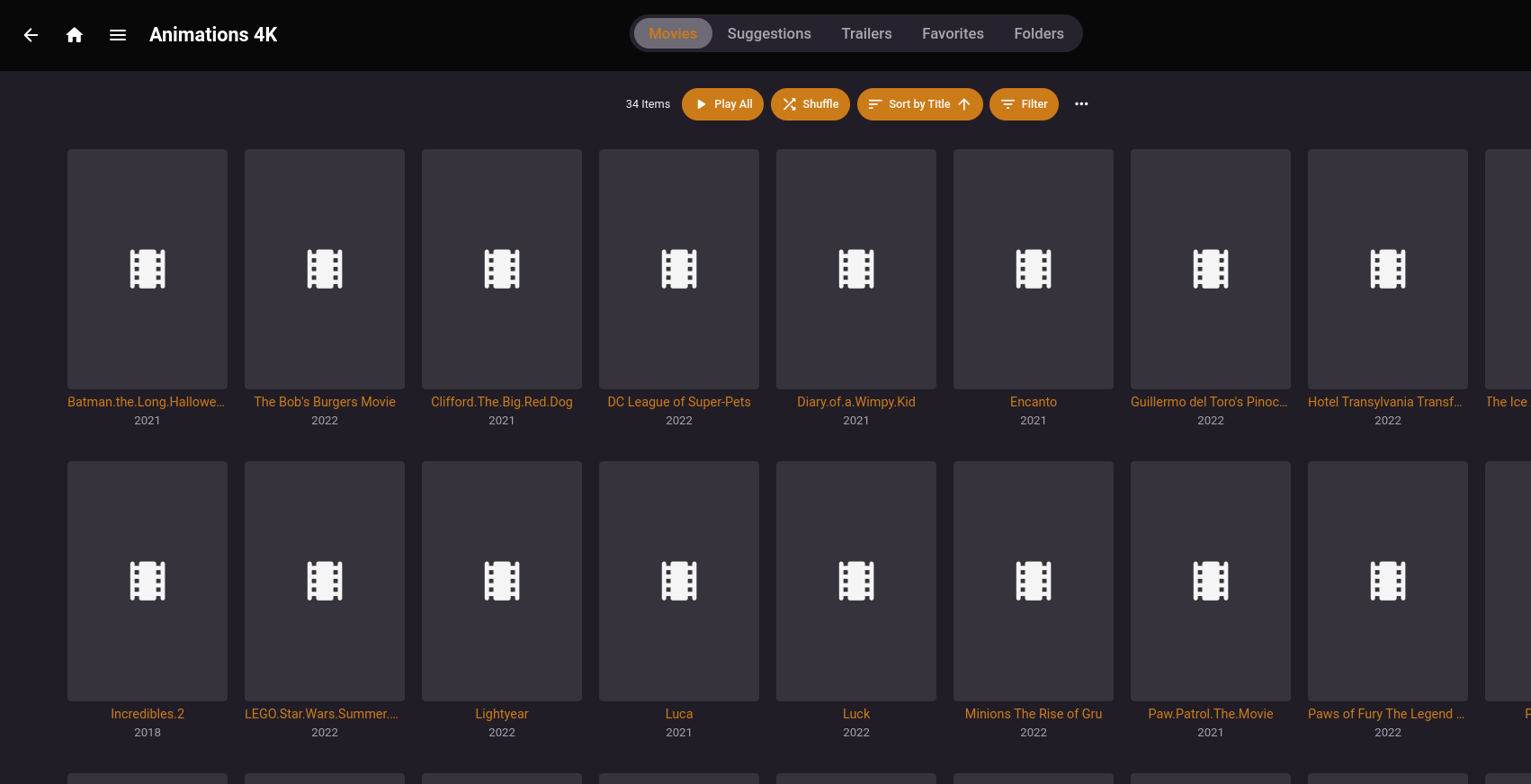Open the Favorites tab
This screenshot has height=784, width=1531.
953,33
